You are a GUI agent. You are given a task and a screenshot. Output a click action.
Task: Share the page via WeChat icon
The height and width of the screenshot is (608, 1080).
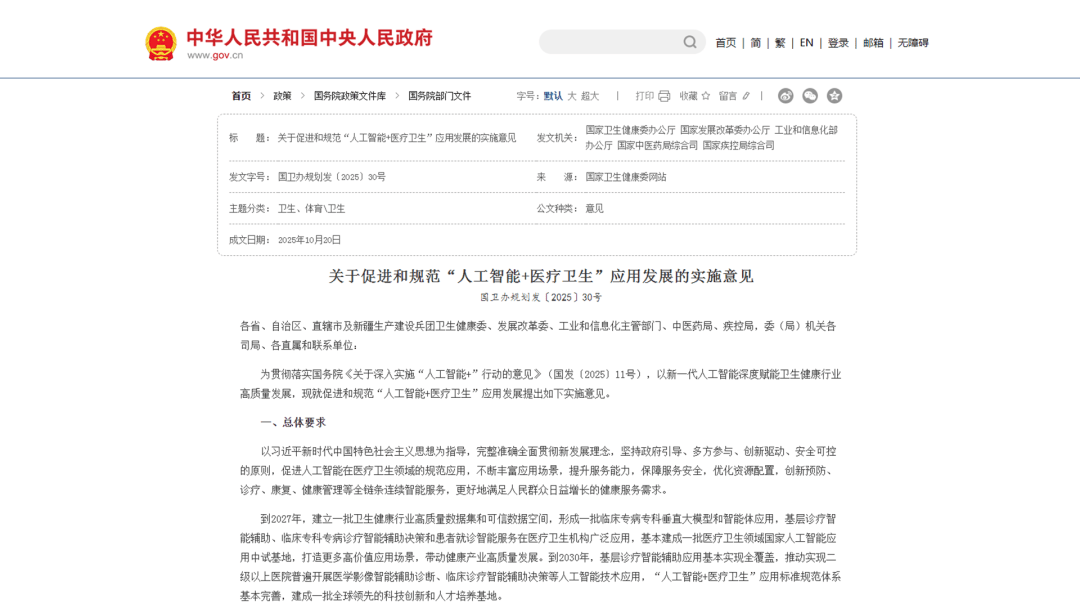tap(810, 96)
